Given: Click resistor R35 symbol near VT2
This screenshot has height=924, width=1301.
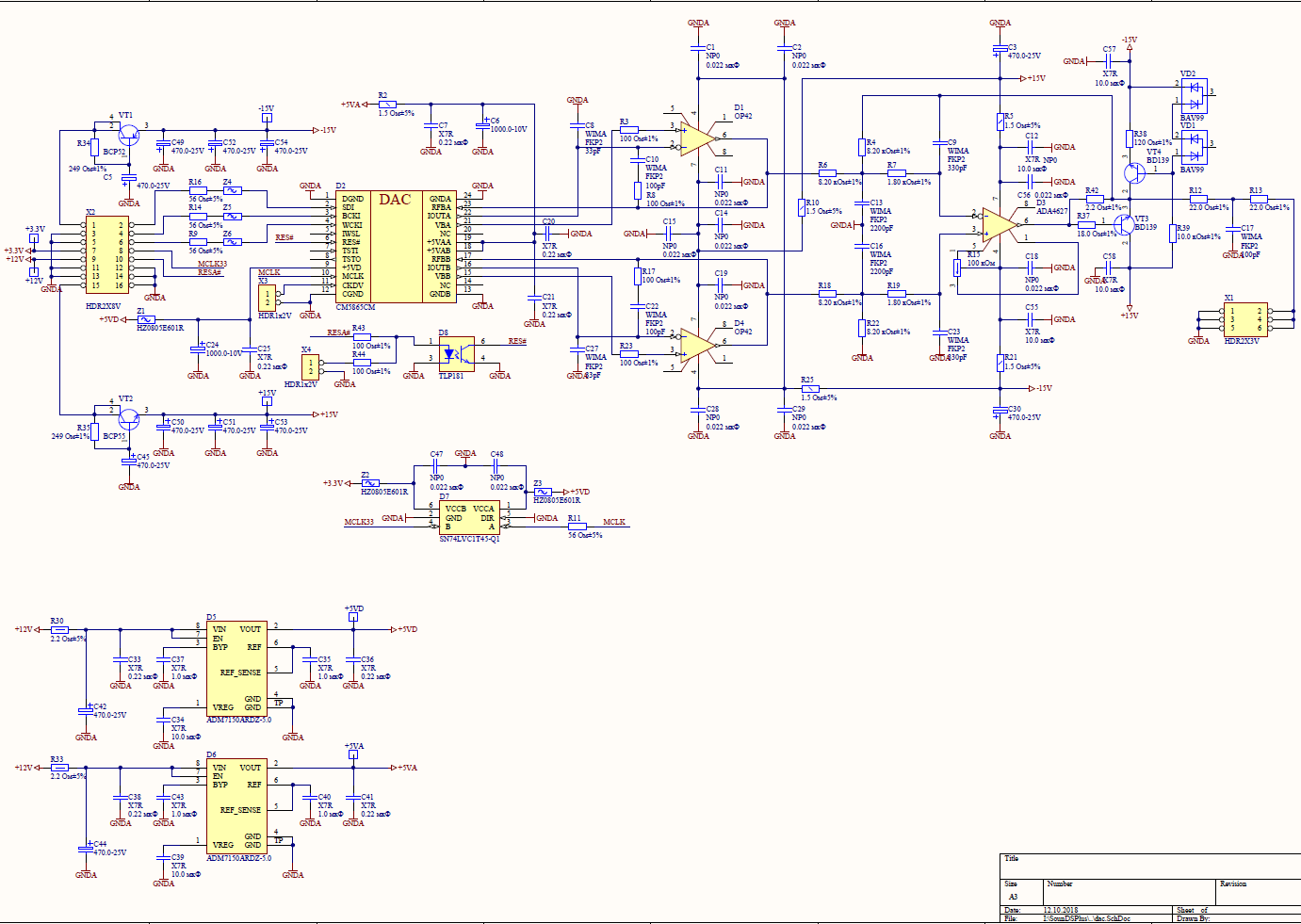Looking at the screenshot, I should (x=94, y=431).
